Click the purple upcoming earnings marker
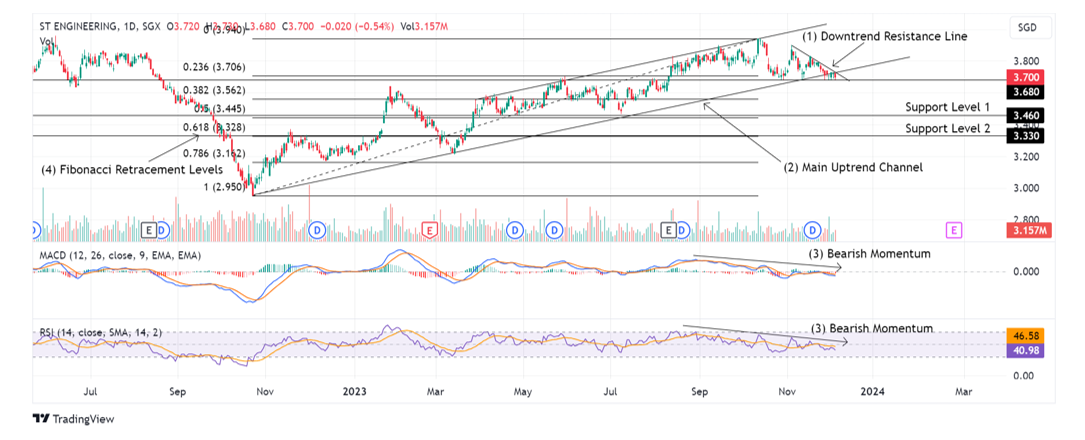Screen dimensions: 1085x440 pos(954,229)
